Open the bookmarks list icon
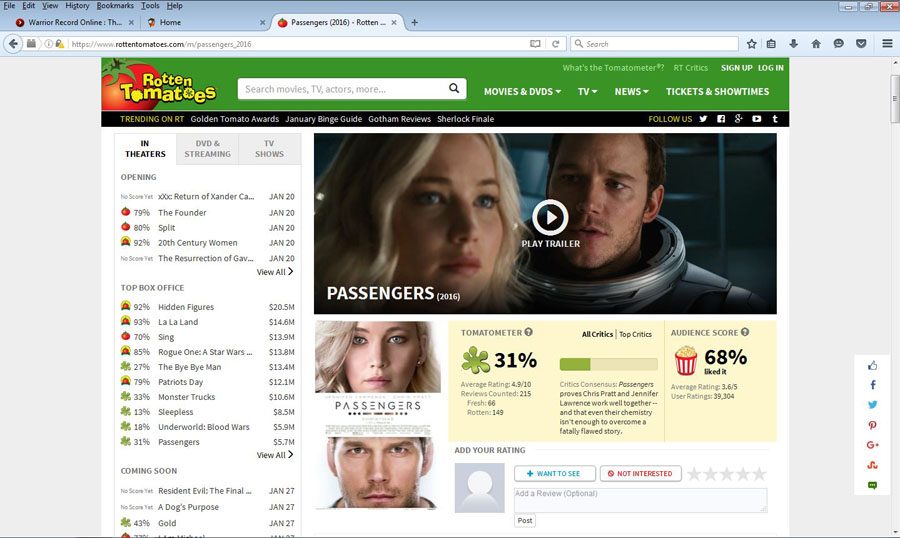 771,44
